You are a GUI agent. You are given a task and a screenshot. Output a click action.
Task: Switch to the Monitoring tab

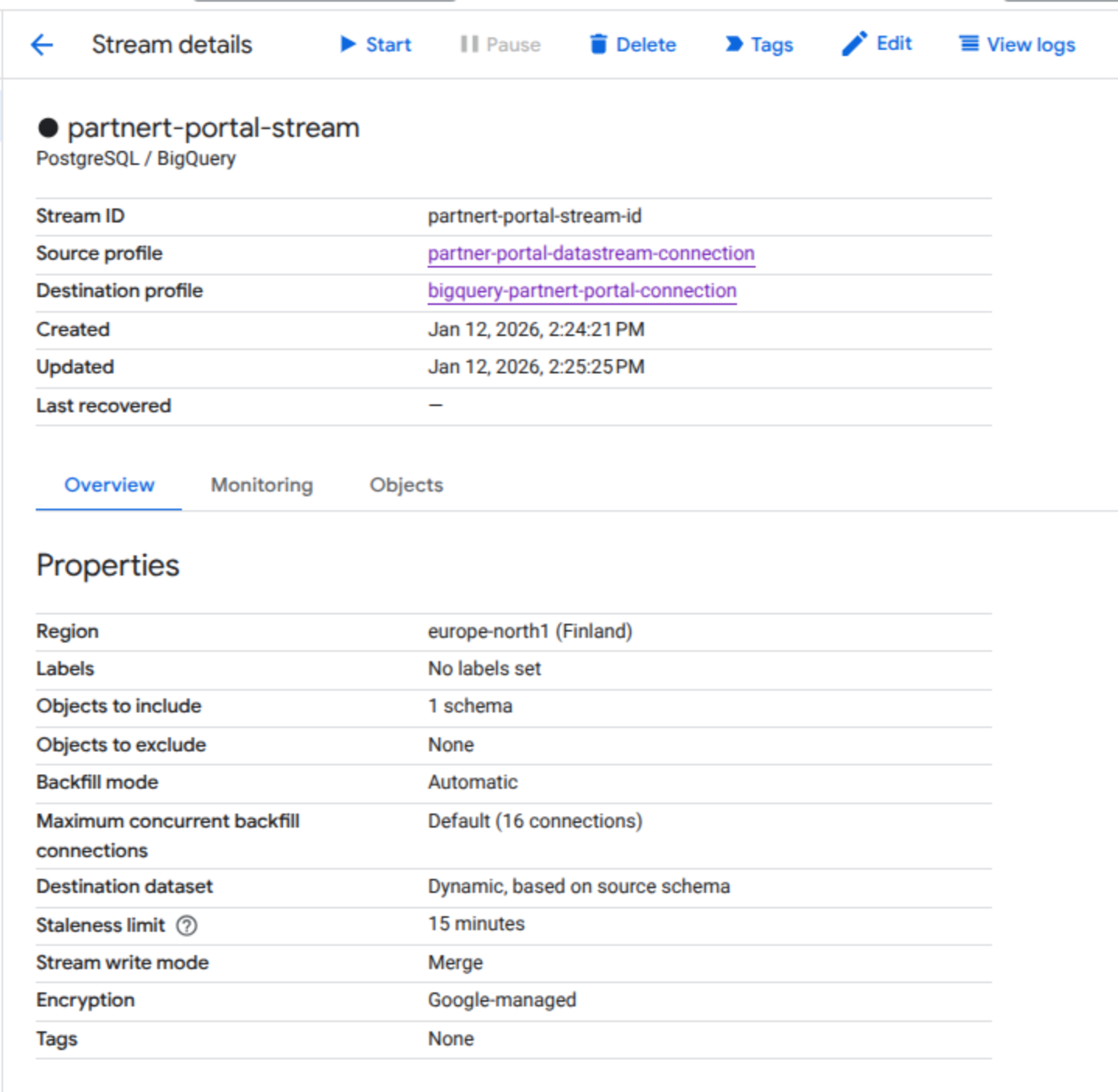(x=262, y=485)
